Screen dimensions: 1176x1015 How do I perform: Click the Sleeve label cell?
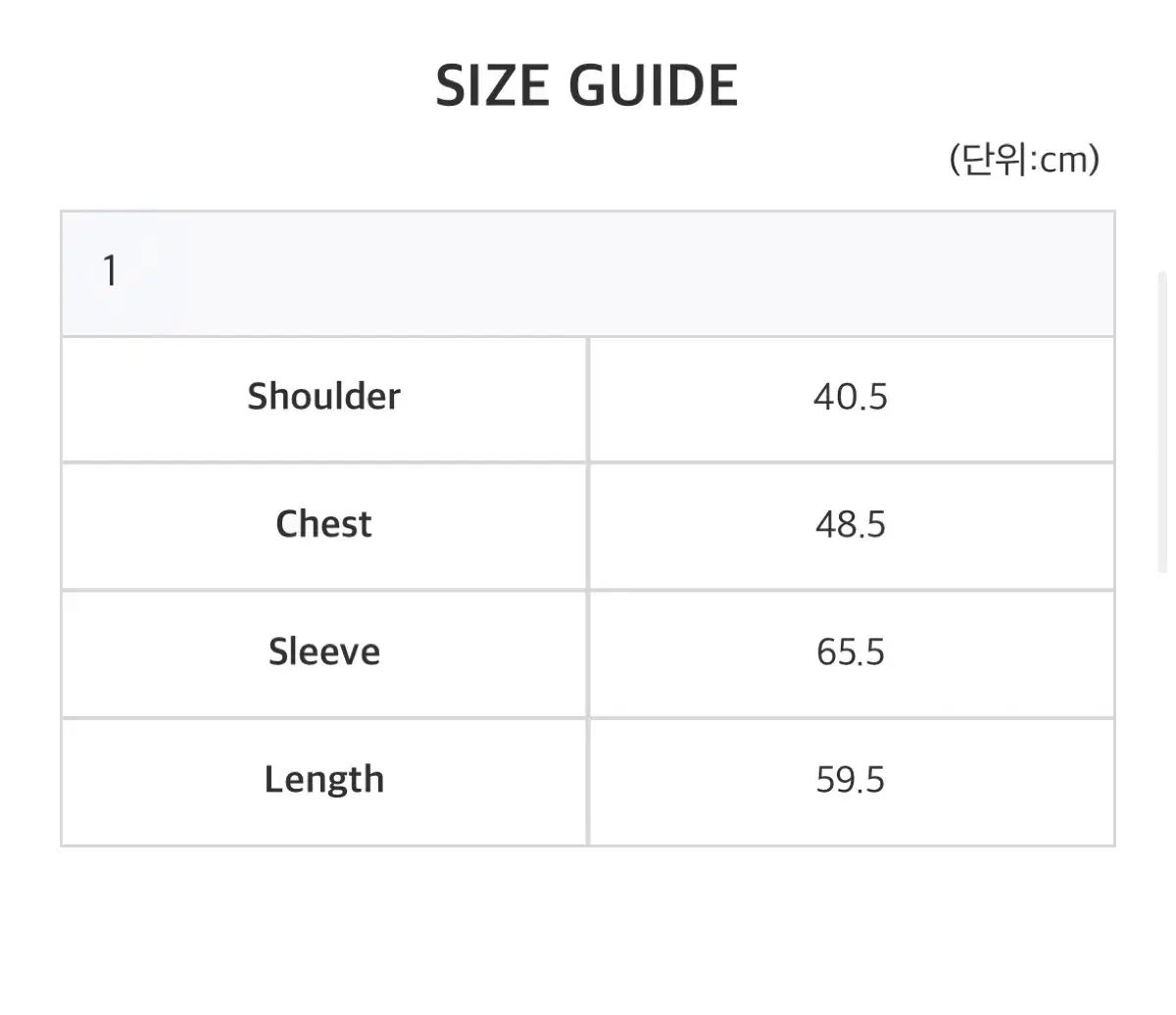click(323, 652)
